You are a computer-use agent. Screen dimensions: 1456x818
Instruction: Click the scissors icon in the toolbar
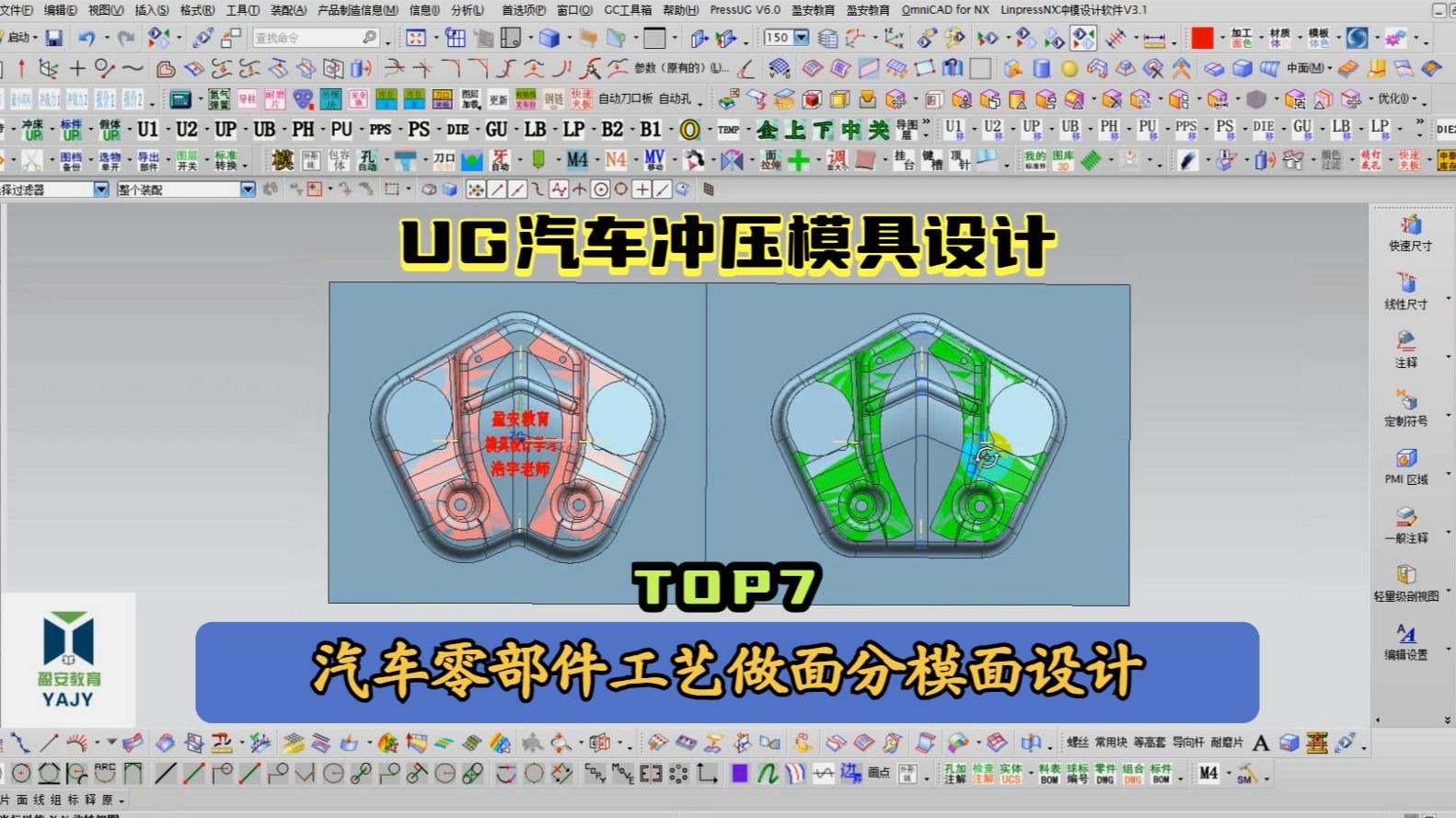point(31,160)
